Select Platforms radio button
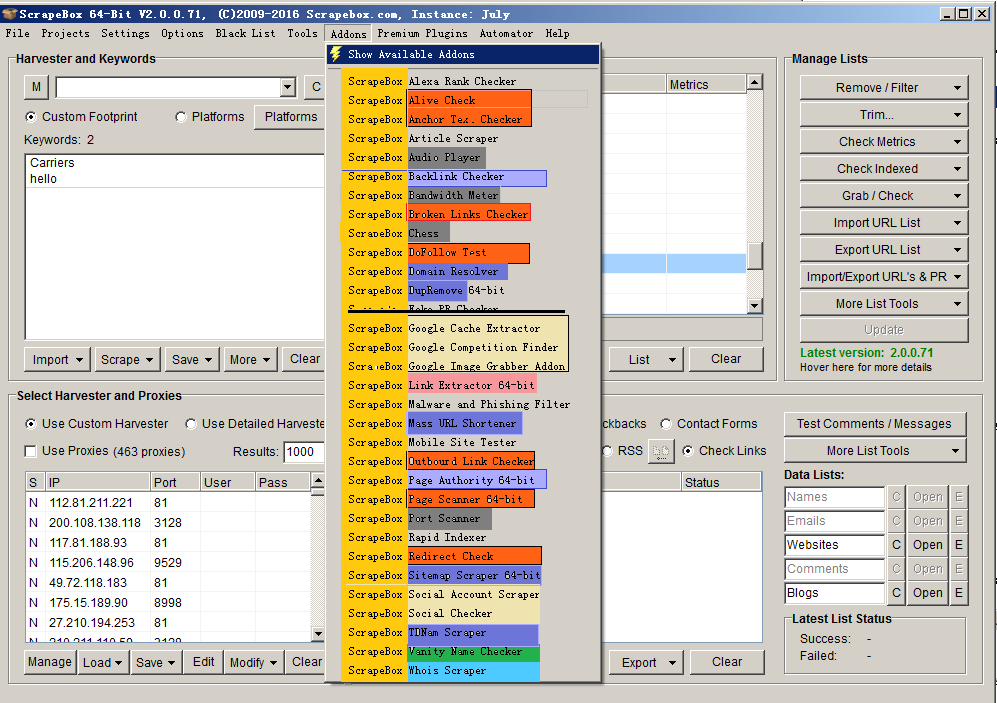 point(181,117)
